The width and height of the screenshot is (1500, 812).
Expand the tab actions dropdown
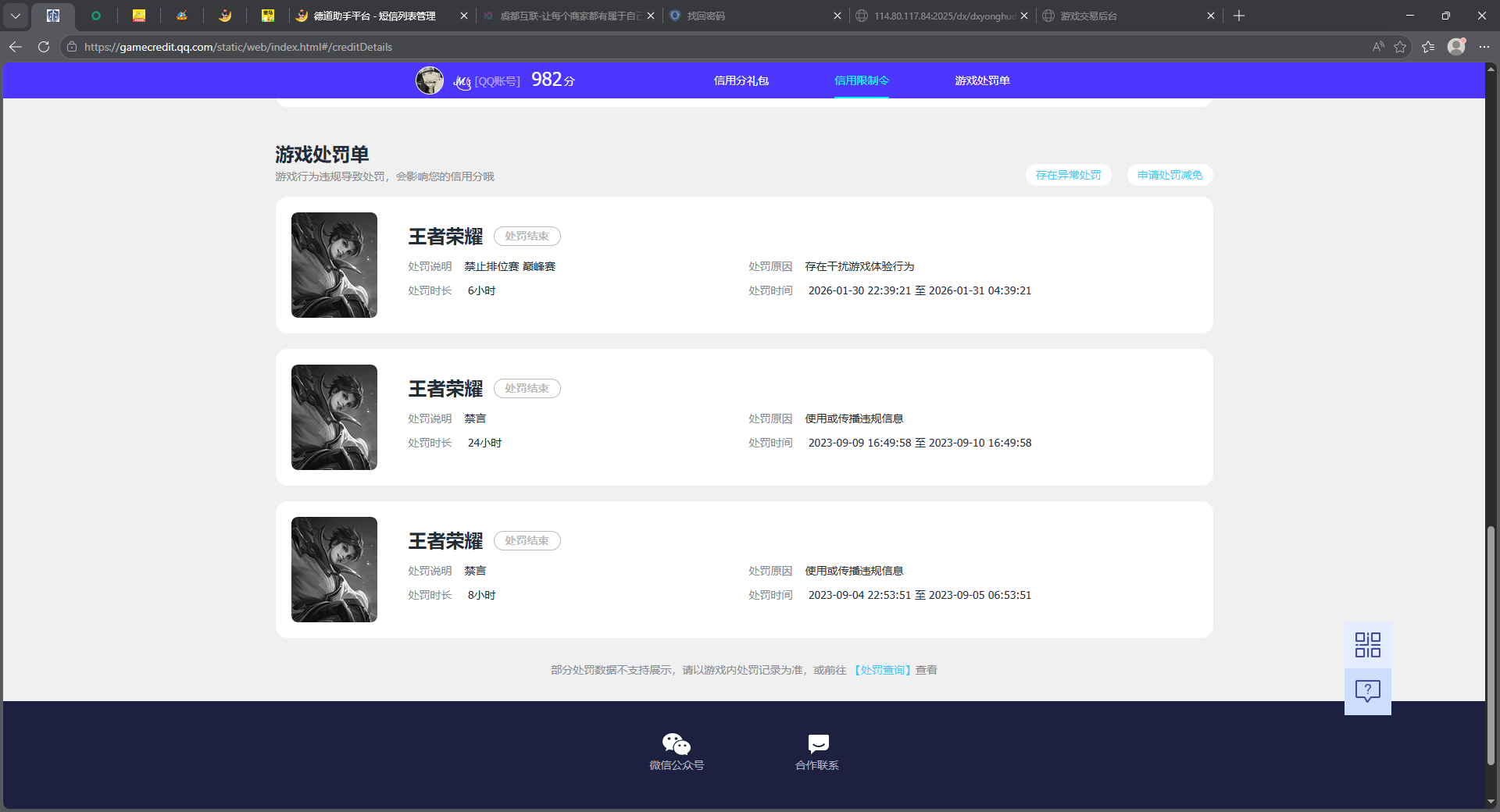(x=16, y=16)
